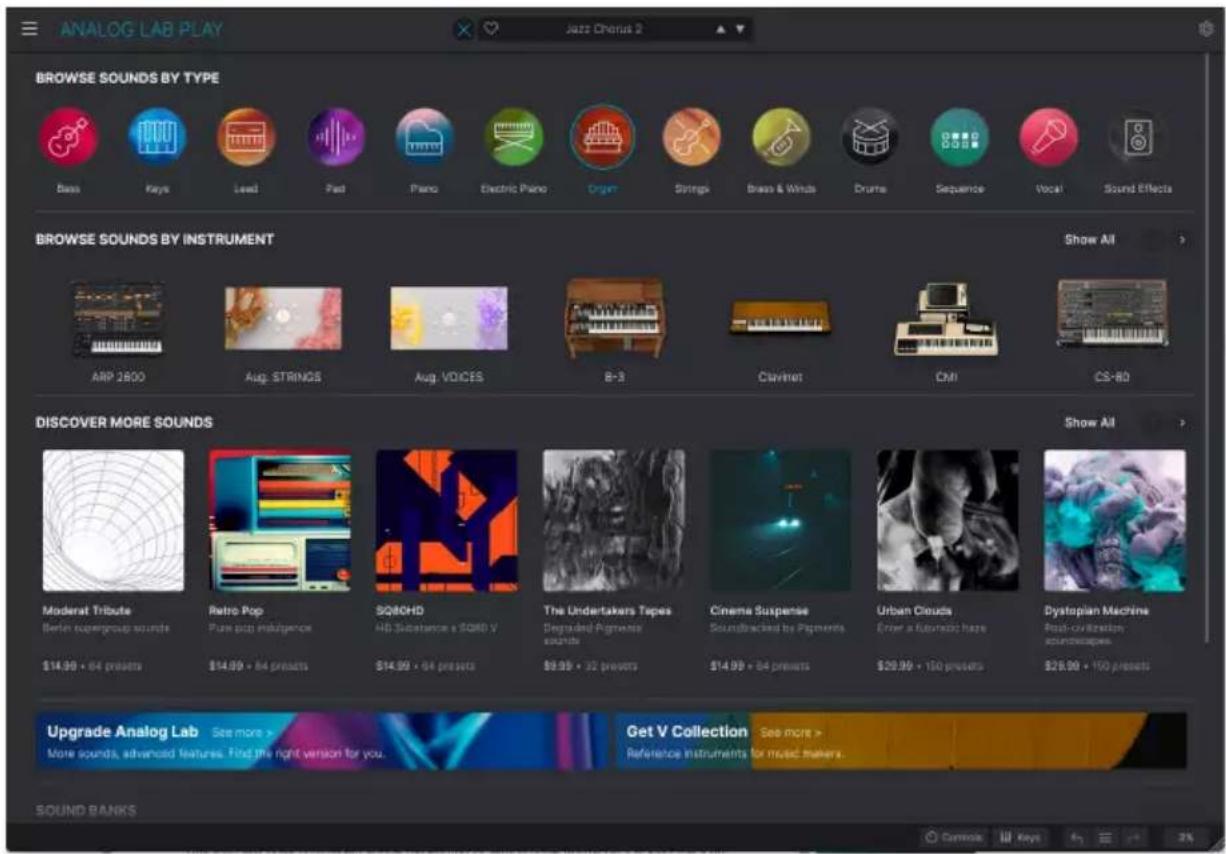This screenshot has width=1226, height=854.
Task: Click See more on Upgrade Analog Lab
Action: coord(242,732)
